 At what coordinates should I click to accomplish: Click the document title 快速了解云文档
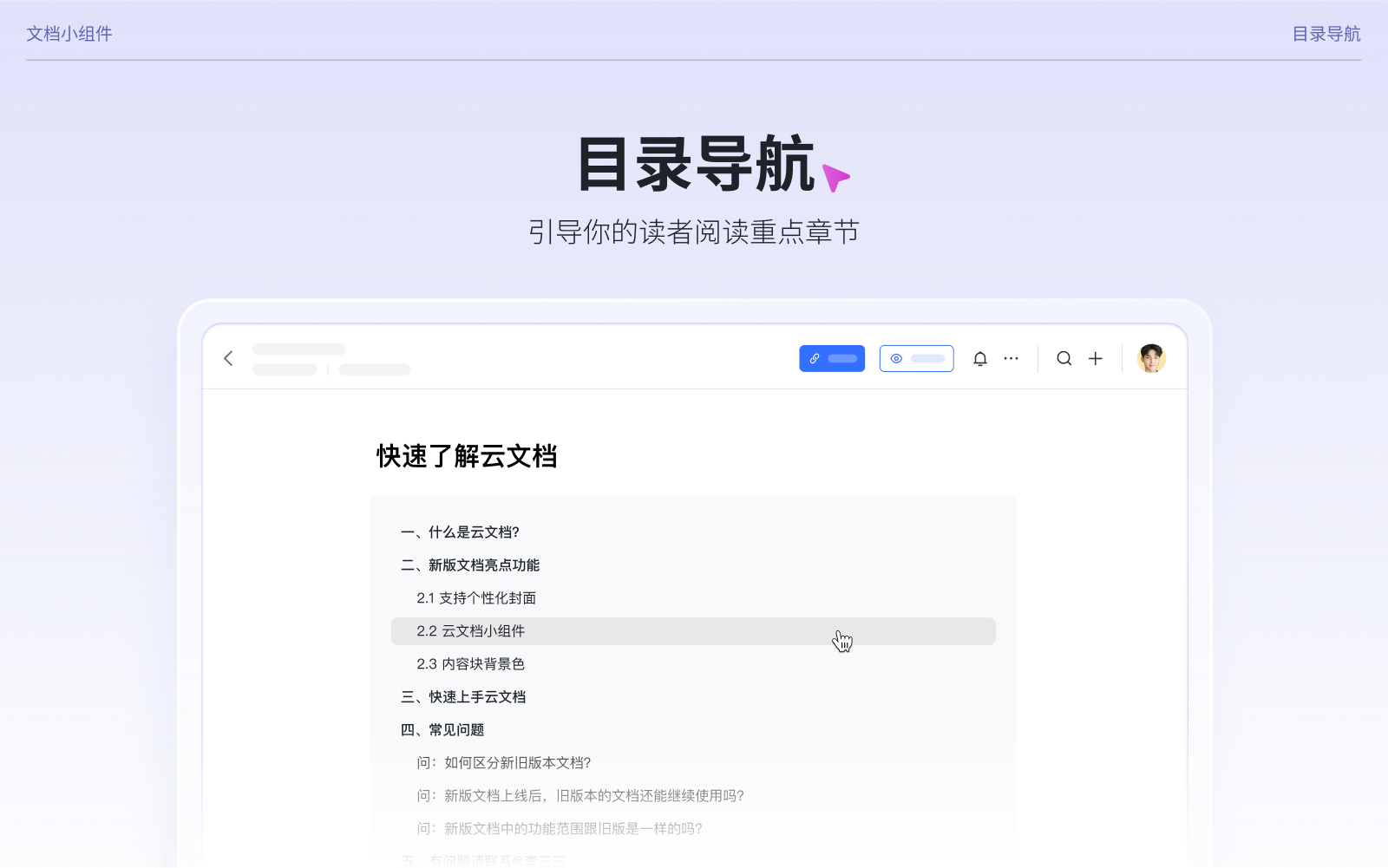467,456
